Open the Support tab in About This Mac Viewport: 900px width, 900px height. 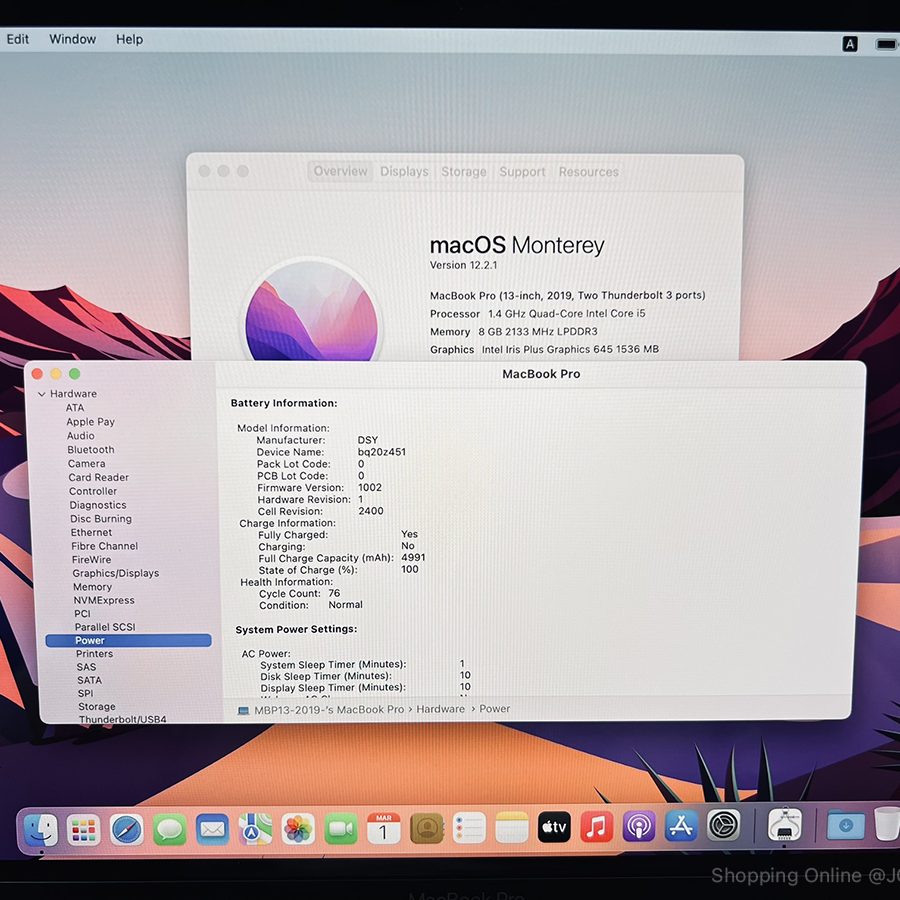click(x=522, y=172)
